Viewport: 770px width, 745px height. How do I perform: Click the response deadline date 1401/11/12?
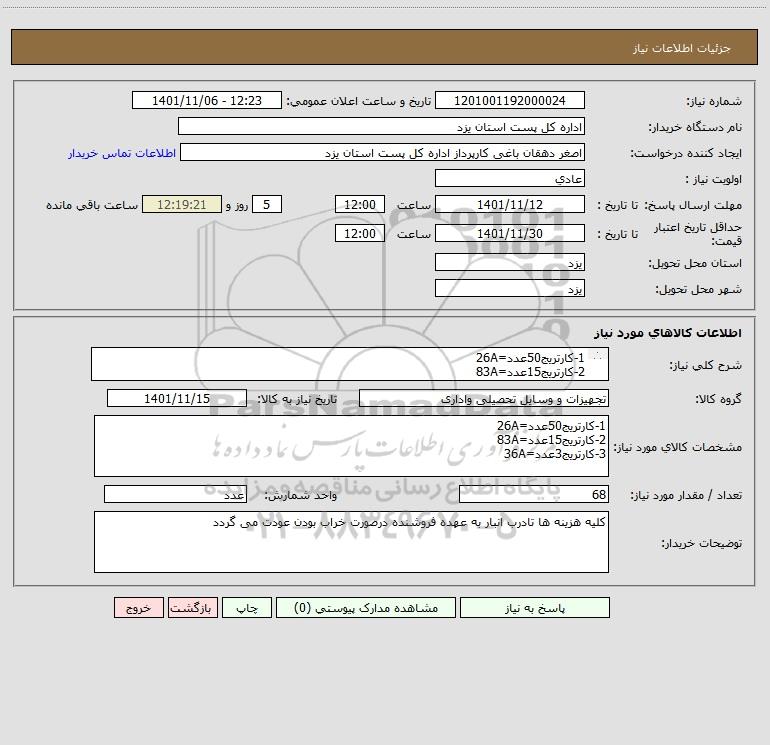(510, 204)
